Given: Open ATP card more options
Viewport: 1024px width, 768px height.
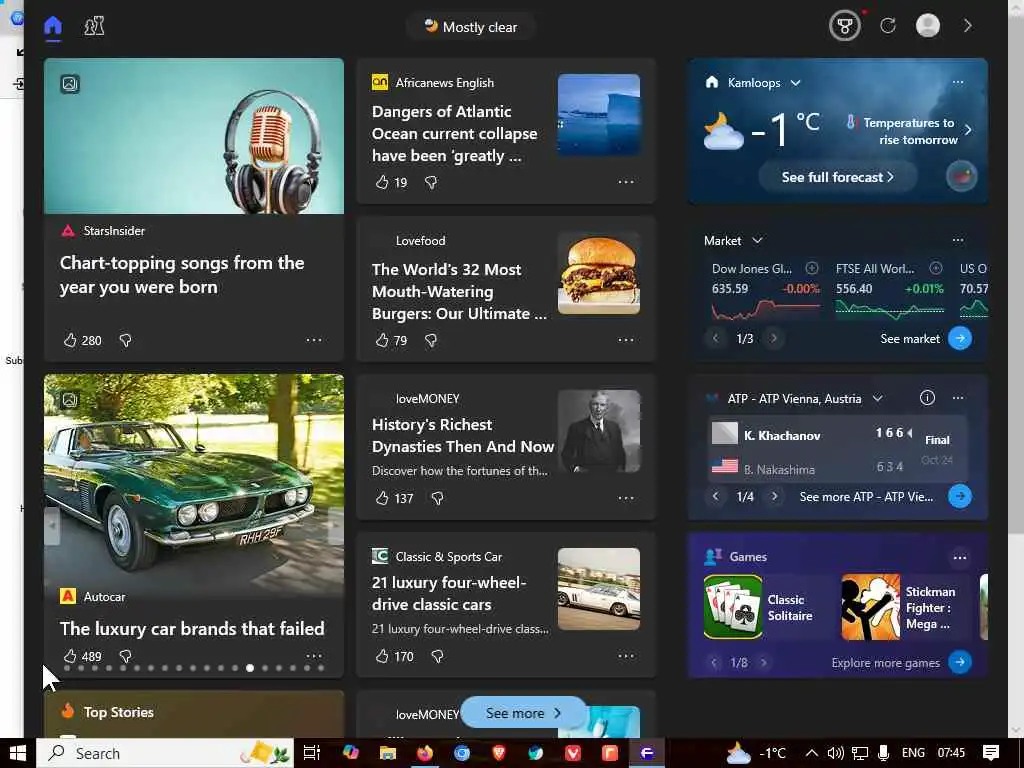Looking at the screenshot, I should tap(958, 398).
